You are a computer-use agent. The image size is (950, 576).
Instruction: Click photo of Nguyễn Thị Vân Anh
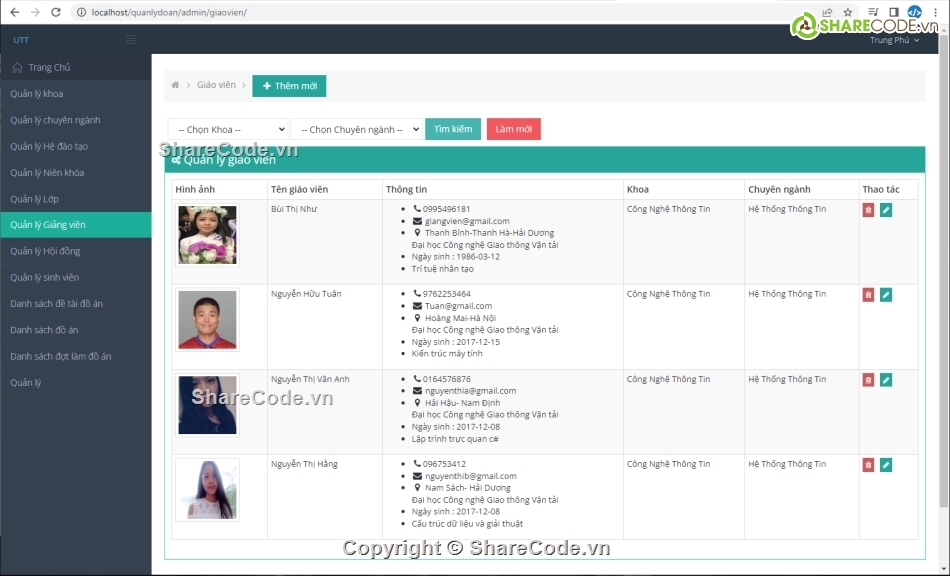pos(207,405)
